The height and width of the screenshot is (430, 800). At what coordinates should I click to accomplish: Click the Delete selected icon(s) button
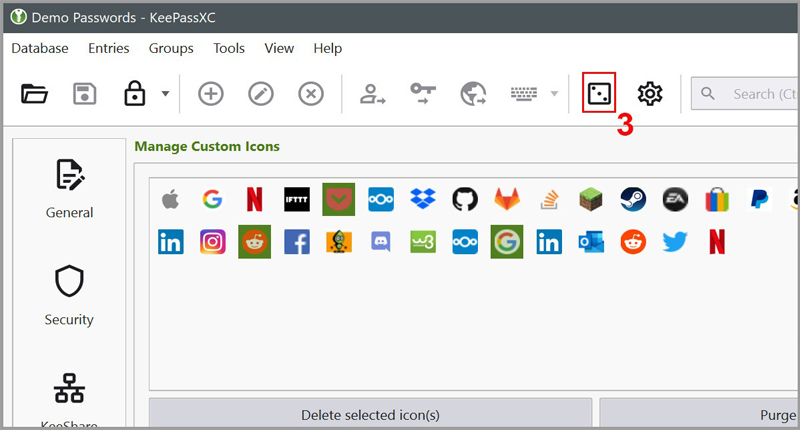(x=370, y=415)
